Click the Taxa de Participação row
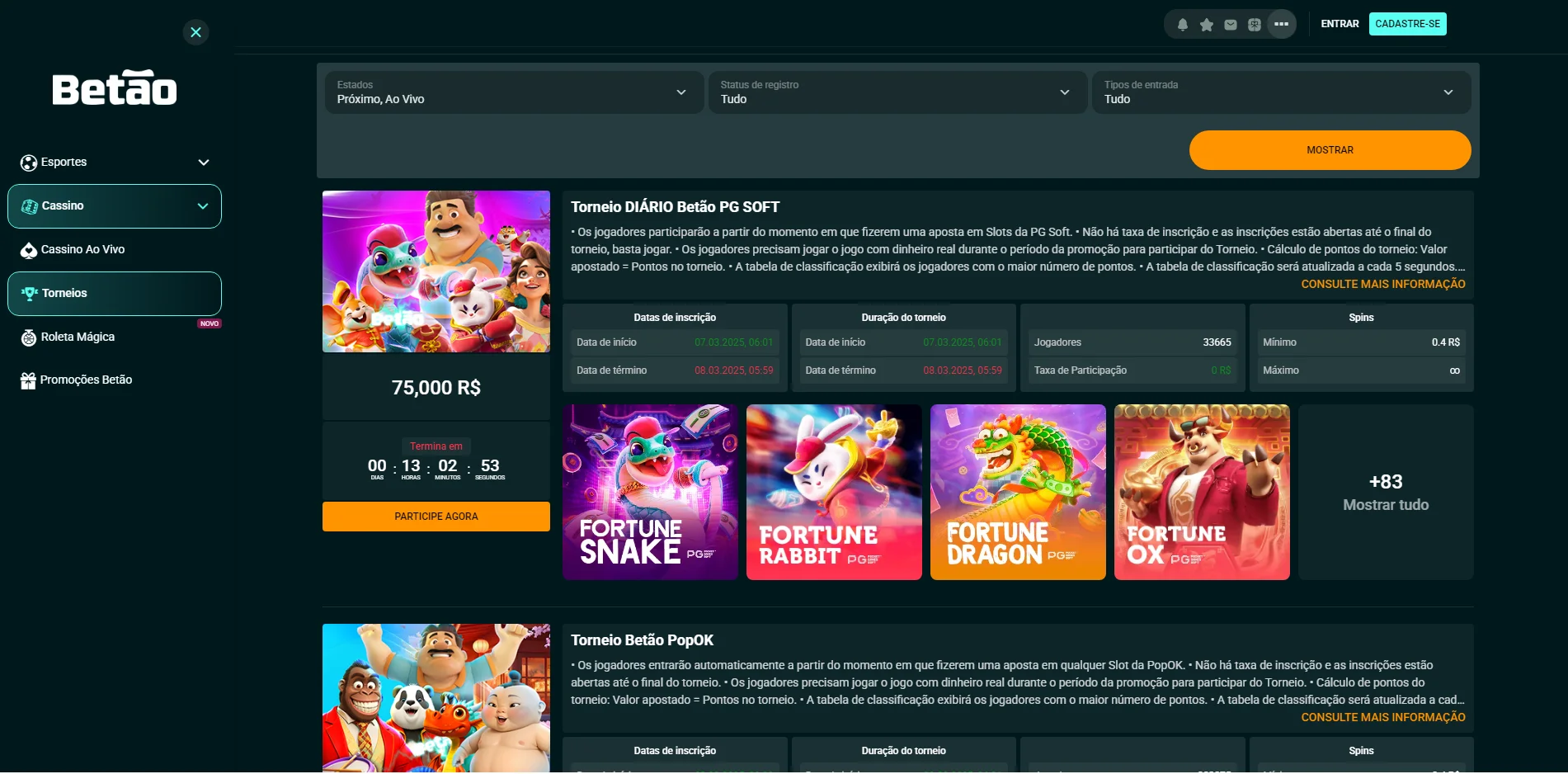 [1132, 370]
